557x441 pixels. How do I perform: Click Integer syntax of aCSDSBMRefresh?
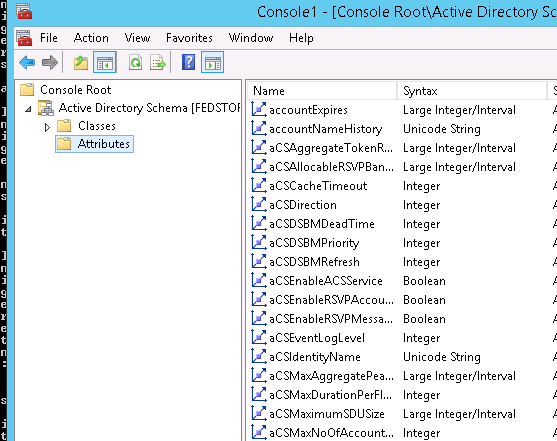(x=421, y=262)
